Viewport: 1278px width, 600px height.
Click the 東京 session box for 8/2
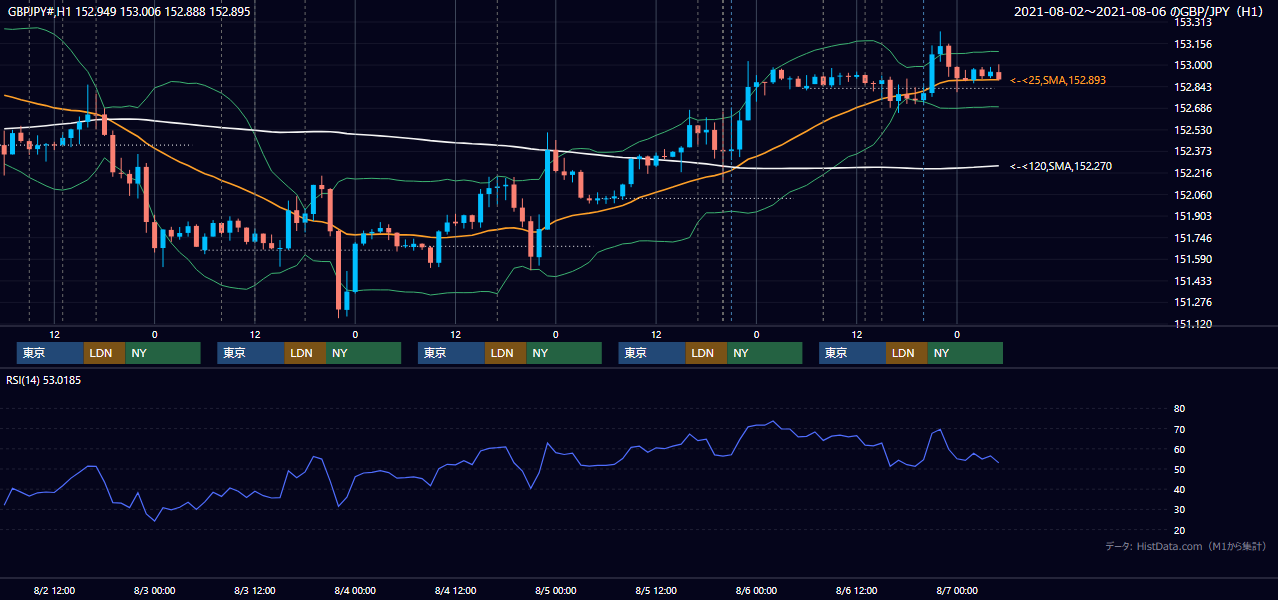(50, 353)
